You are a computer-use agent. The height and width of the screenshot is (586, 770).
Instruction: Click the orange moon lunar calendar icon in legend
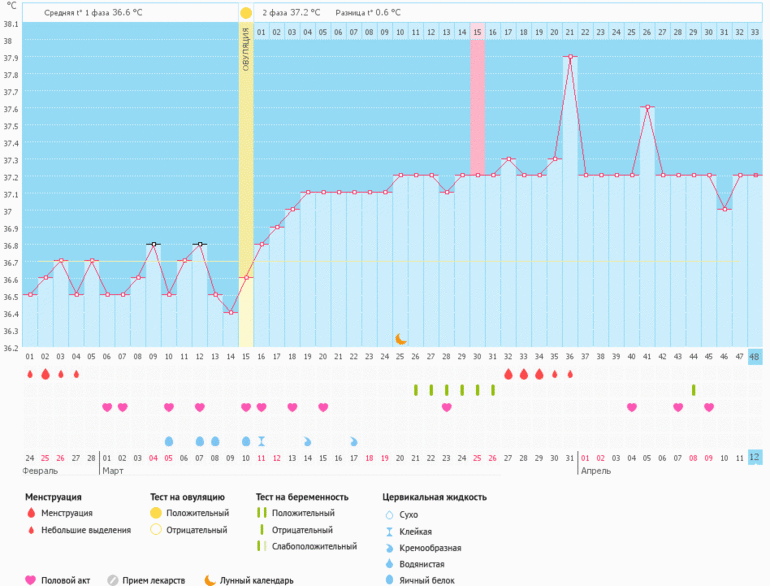210,580
